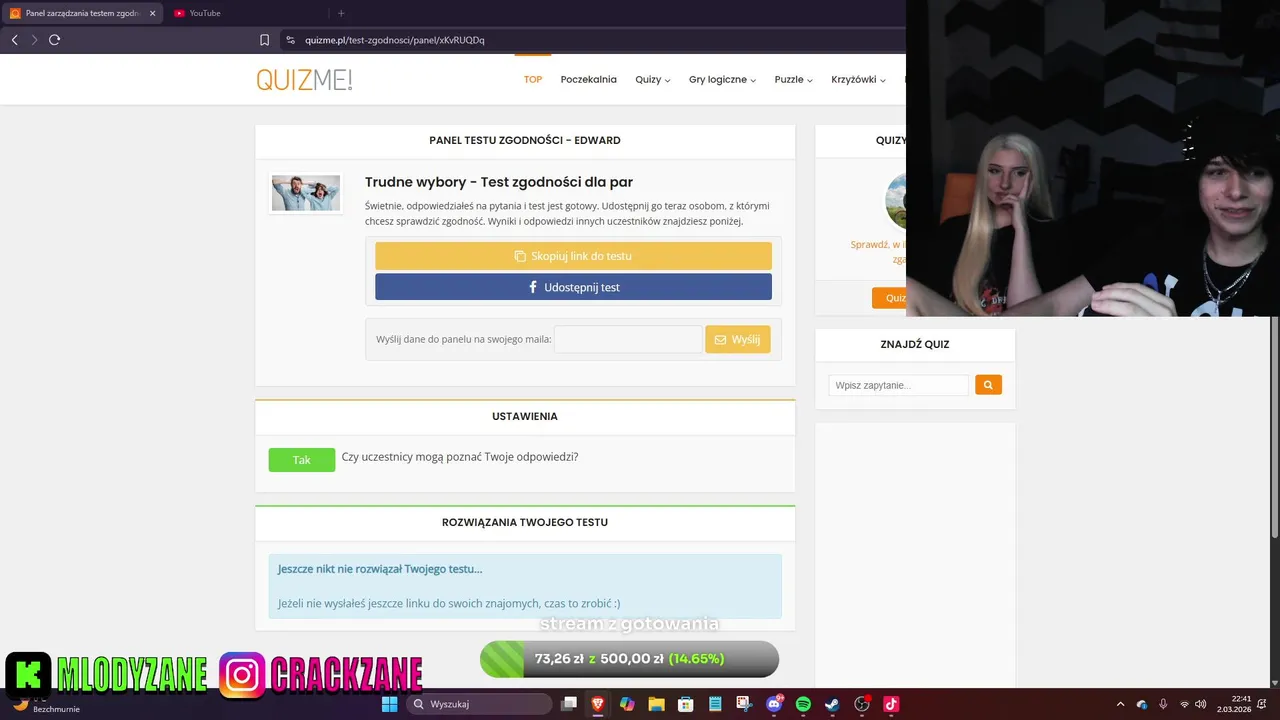Image resolution: width=1280 pixels, height=720 pixels.
Task: Click the browser back arrow
Action: pos(14,40)
